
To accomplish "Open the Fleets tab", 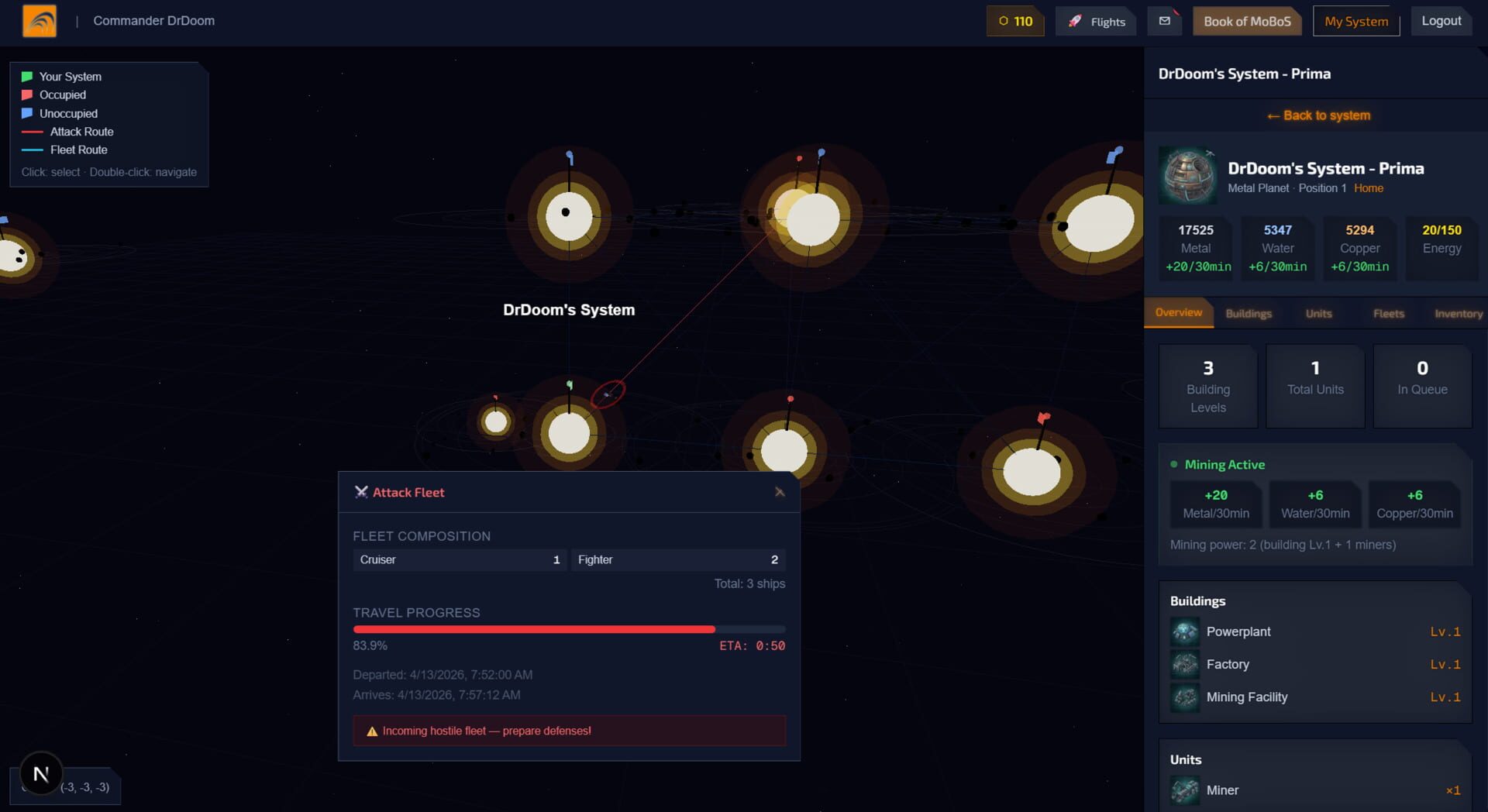I will click(1388, 313).
